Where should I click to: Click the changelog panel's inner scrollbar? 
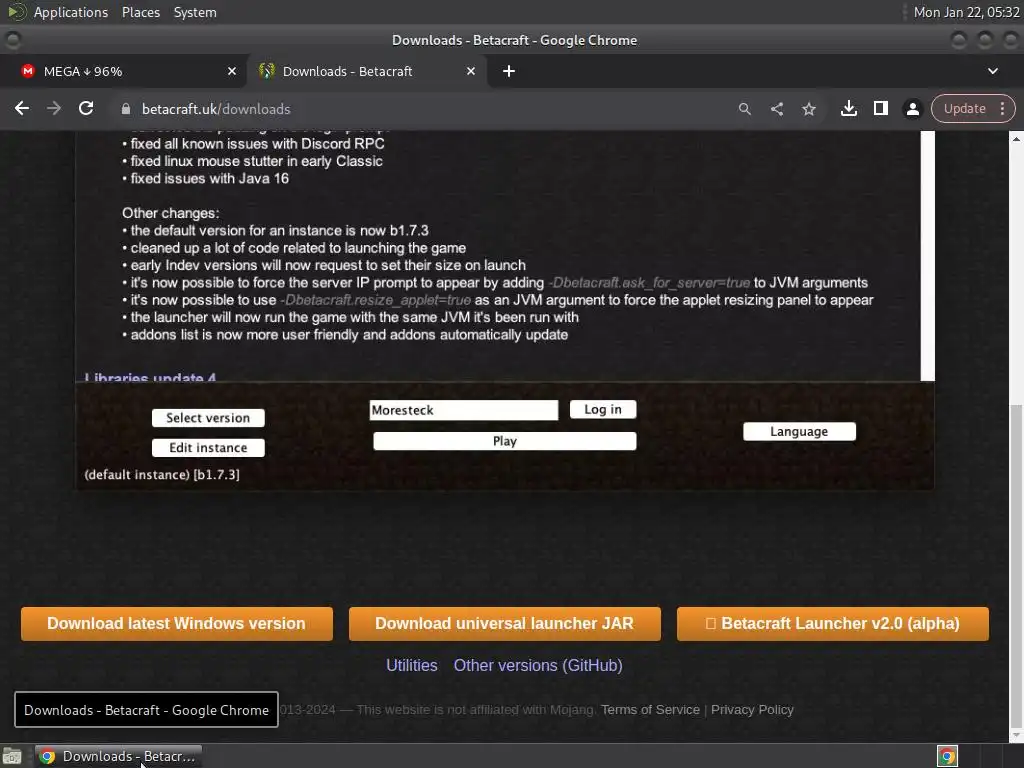928,255
